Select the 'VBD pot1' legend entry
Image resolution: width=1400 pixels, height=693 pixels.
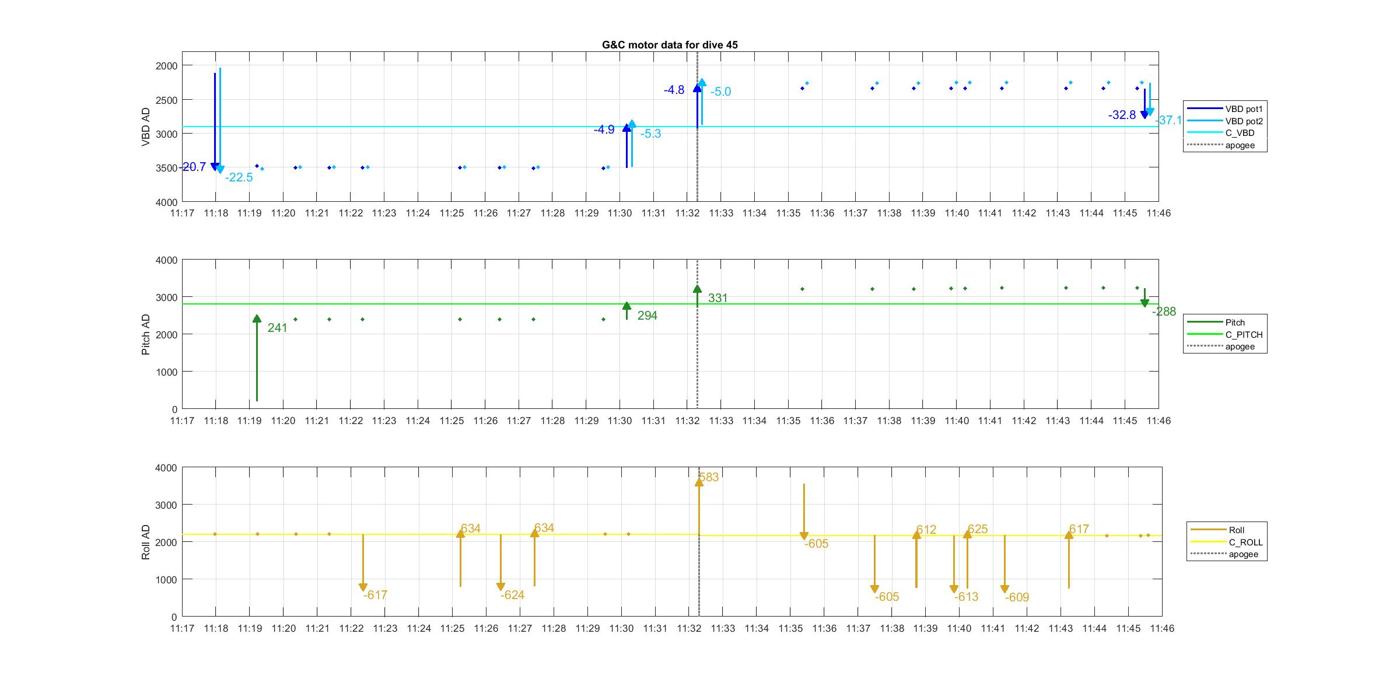(1227, 108)
